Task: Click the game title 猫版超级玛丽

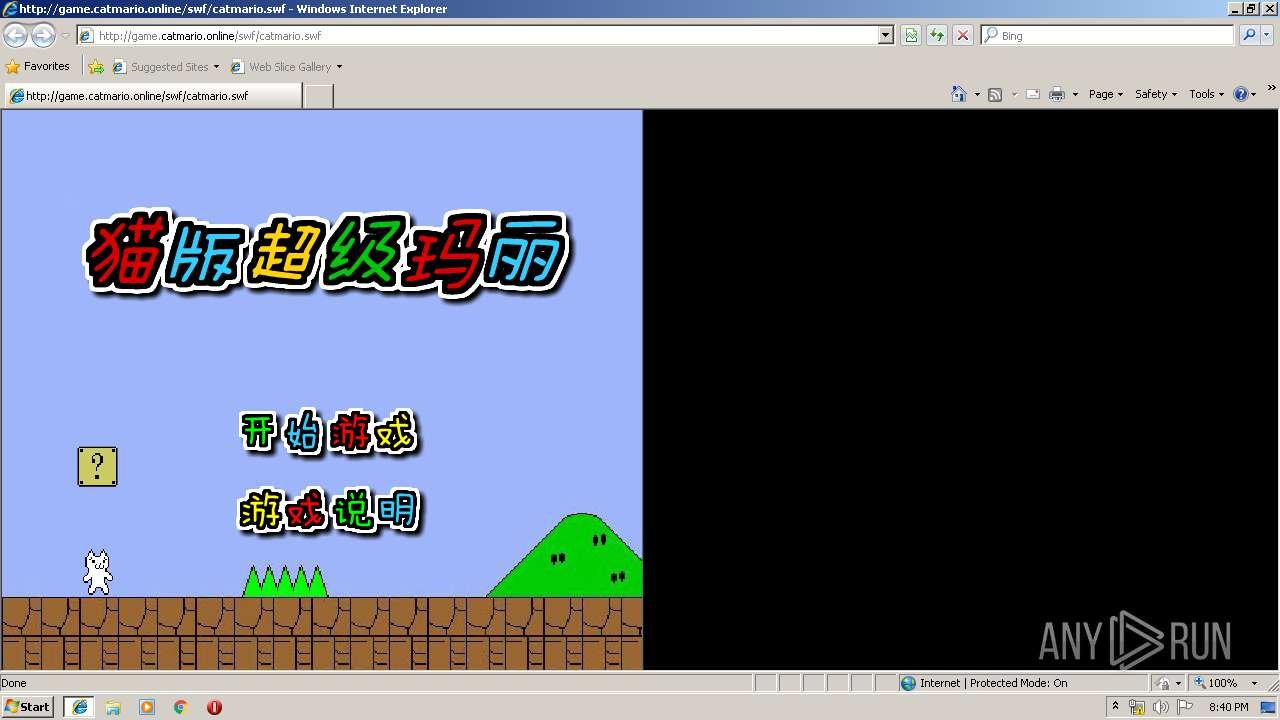Action: point(327,252)
